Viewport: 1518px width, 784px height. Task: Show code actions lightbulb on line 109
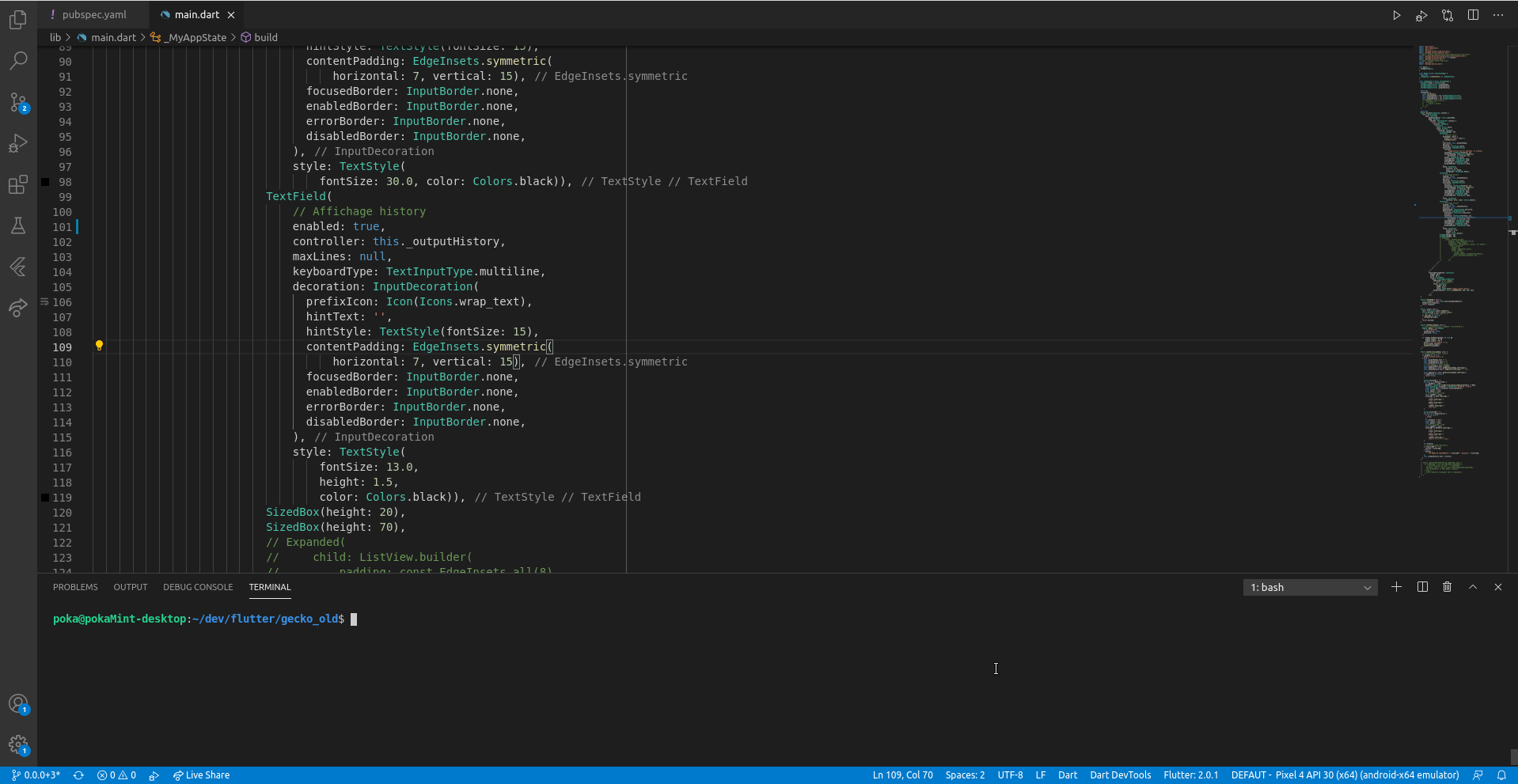99,346
